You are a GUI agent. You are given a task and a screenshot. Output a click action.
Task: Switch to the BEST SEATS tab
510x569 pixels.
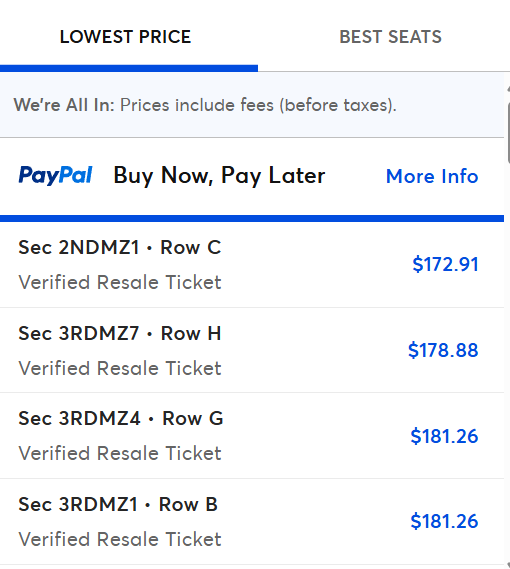[390, 37]
